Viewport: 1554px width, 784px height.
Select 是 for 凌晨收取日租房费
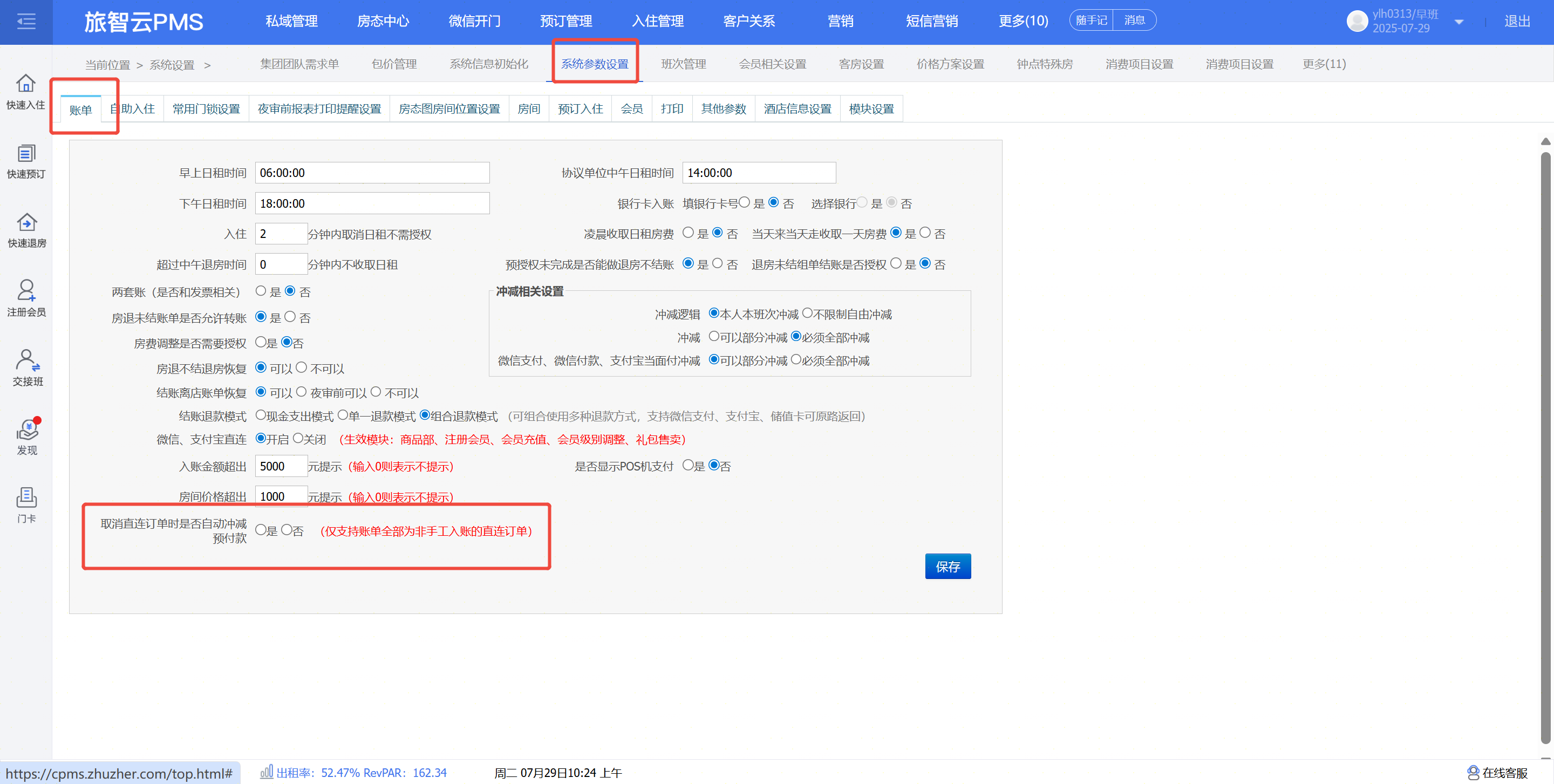pyautogui.click(x=688, y=233)
